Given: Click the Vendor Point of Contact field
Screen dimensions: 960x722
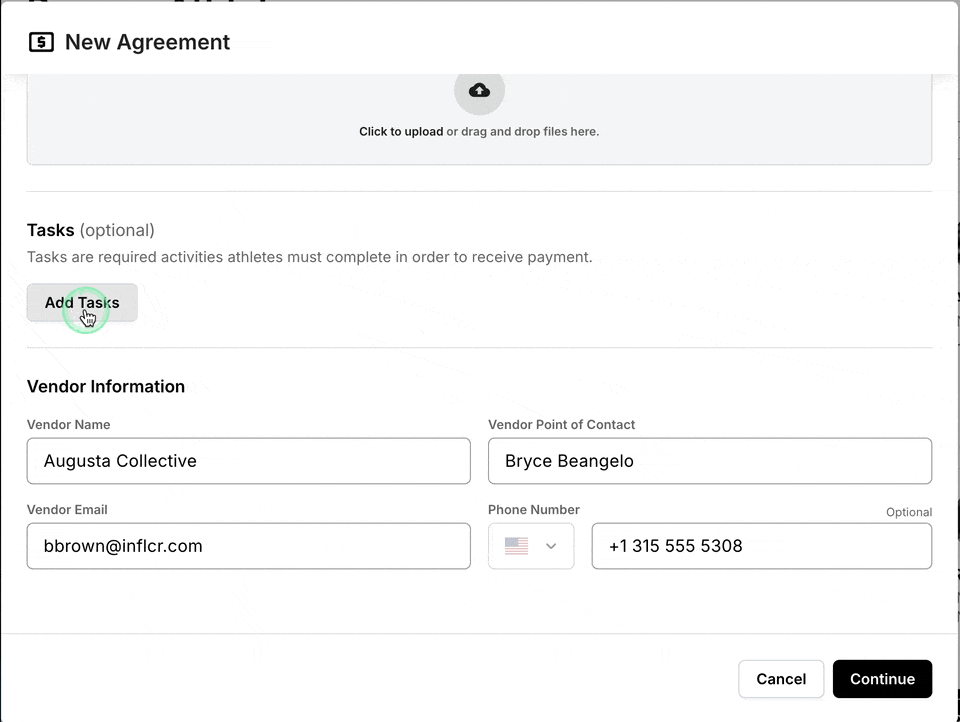Looking at the screenshot, I should pyautogui.click(x=710, y=461).
